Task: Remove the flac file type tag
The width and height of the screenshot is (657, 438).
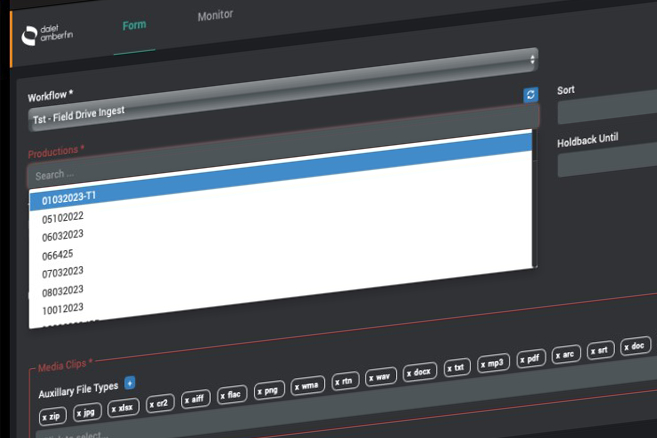Action: click(222, 396)
